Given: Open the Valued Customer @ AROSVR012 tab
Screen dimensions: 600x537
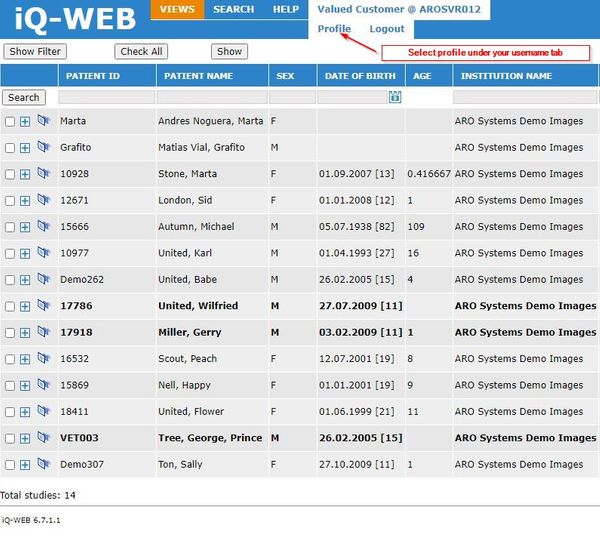Looking at the screenshot, I should [x=399, y=9].
